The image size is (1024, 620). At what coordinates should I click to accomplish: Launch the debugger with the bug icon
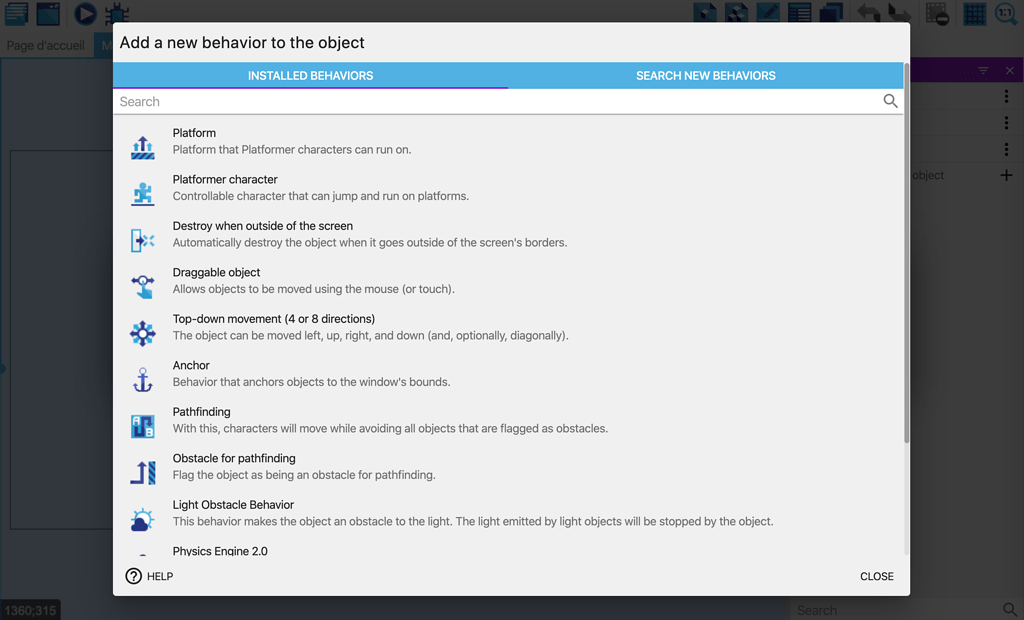[118, 13]
